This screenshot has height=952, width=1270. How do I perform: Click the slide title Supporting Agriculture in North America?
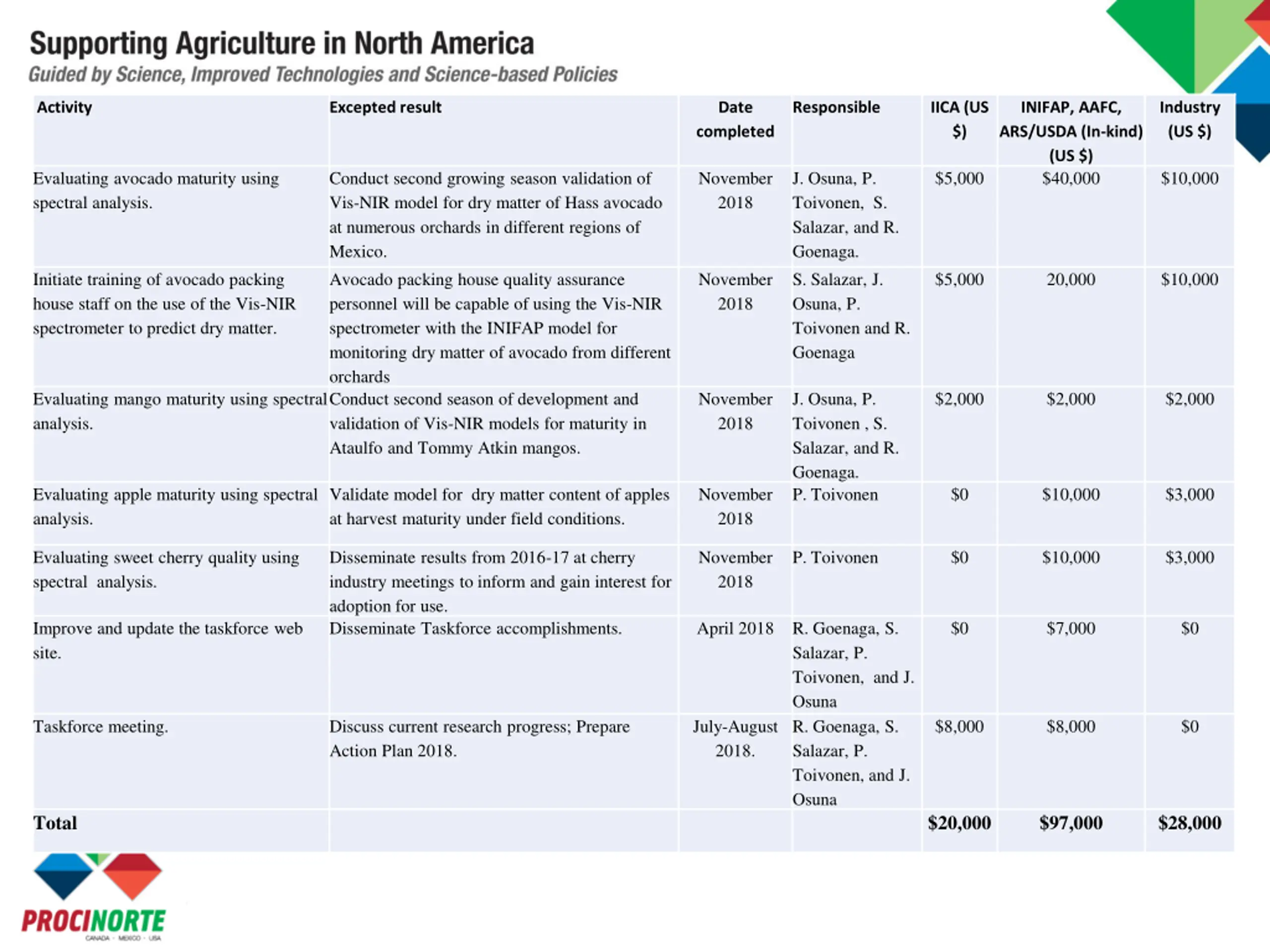282,43
